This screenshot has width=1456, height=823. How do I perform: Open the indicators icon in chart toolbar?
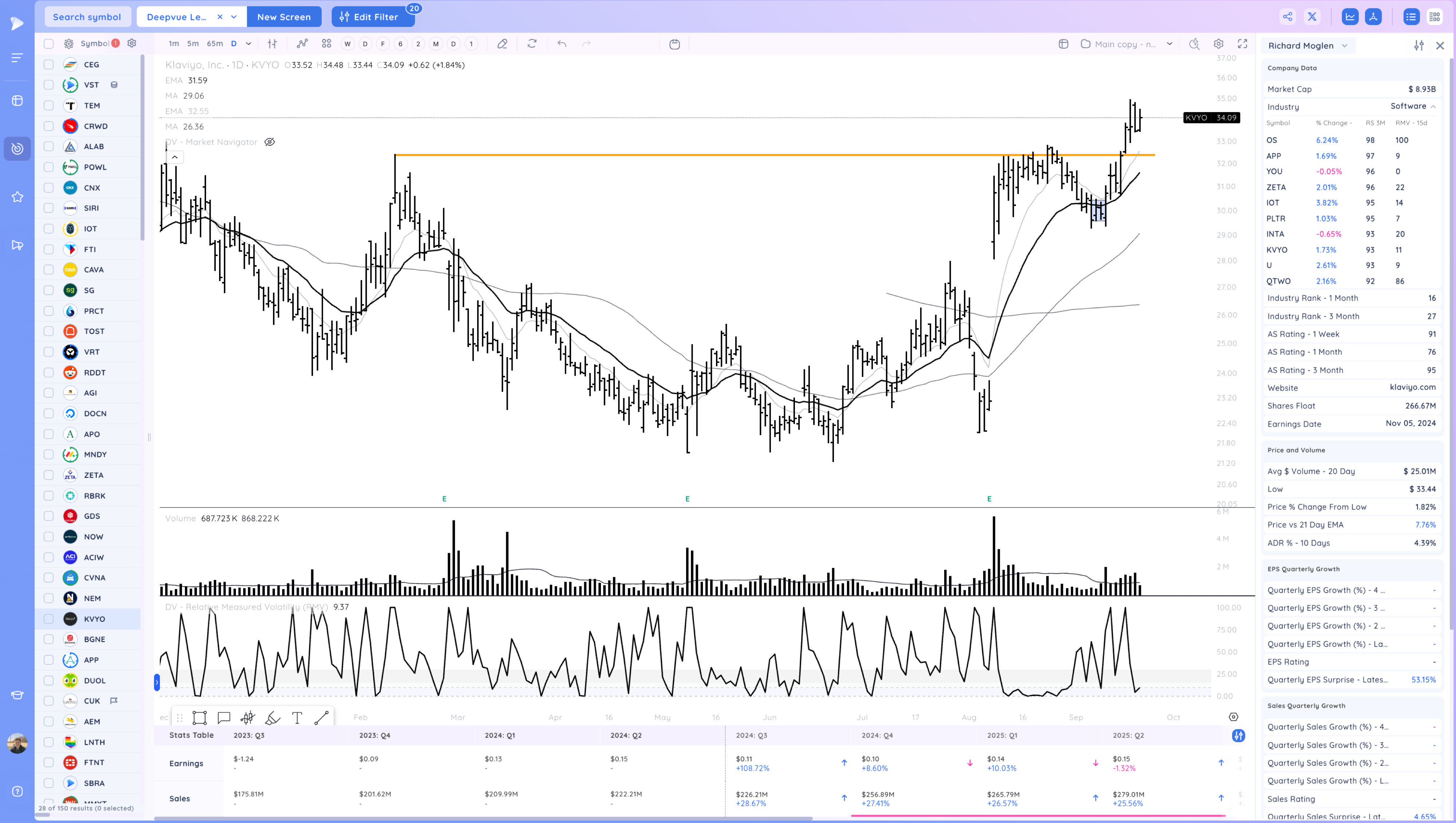pos(302,44)
